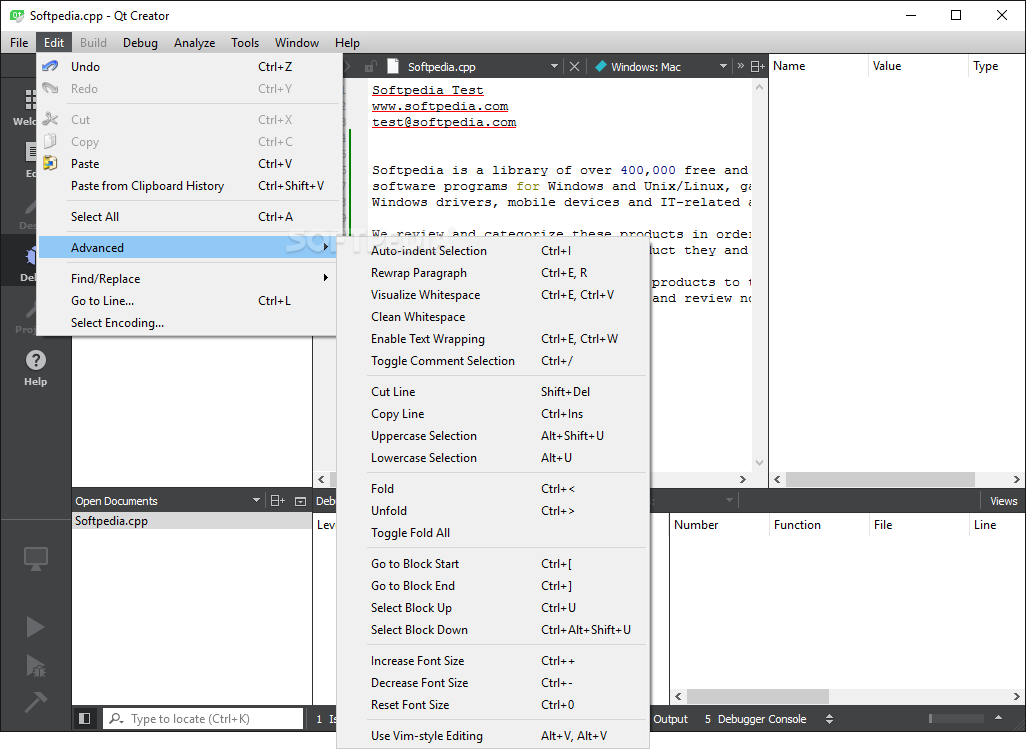1026x749 pixels.
Task: Open the Tools menu
Action: (x=245, y=43)
